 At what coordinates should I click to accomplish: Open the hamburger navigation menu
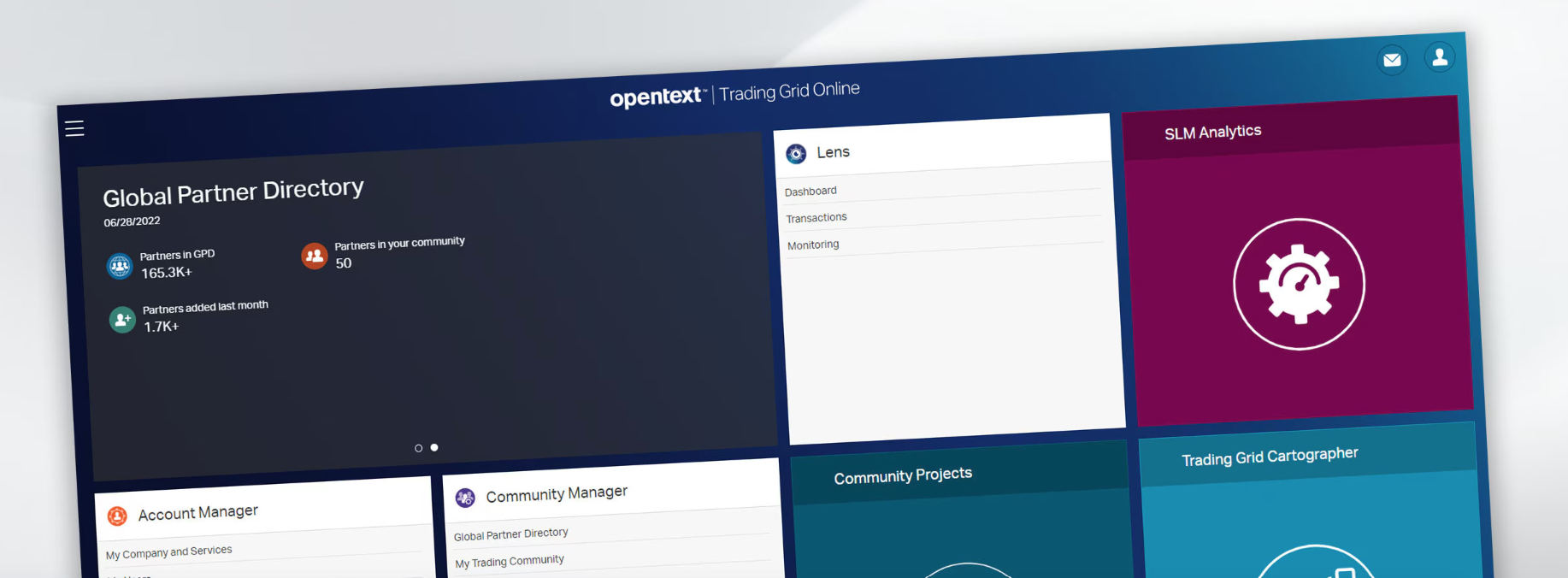pyautogui.click(x=74, y=128)
